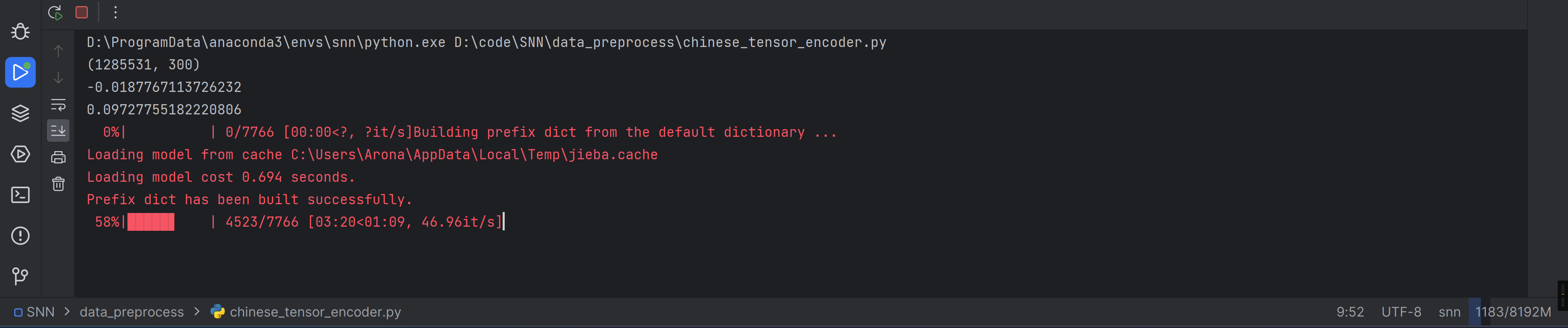This screenshot has height=328, width=1568.
Task: Open the snn Python interpreter selector
Action: click(1449, 312)
